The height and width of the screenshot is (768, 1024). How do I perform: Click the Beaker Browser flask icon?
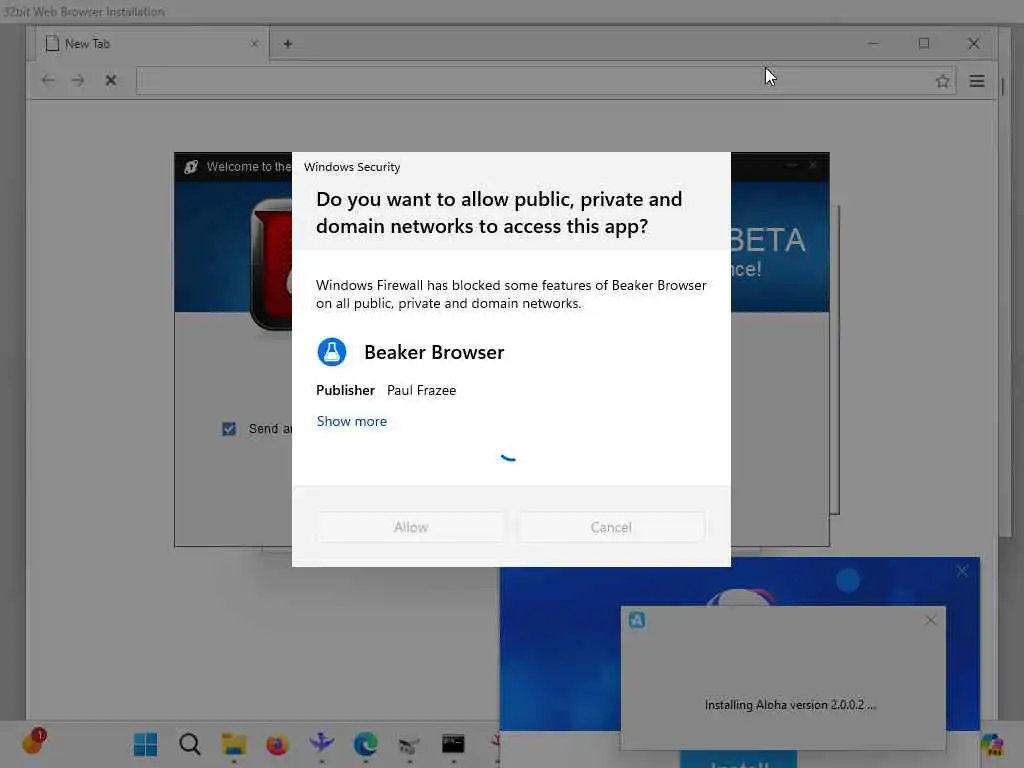[x=332, y=352]
